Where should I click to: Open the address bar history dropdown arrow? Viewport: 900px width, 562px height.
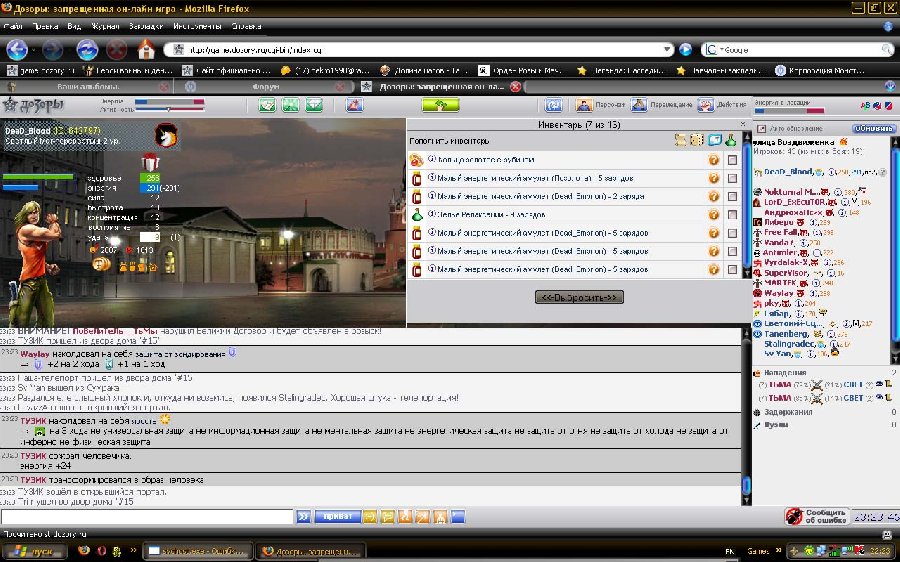(x=667, y=49)
